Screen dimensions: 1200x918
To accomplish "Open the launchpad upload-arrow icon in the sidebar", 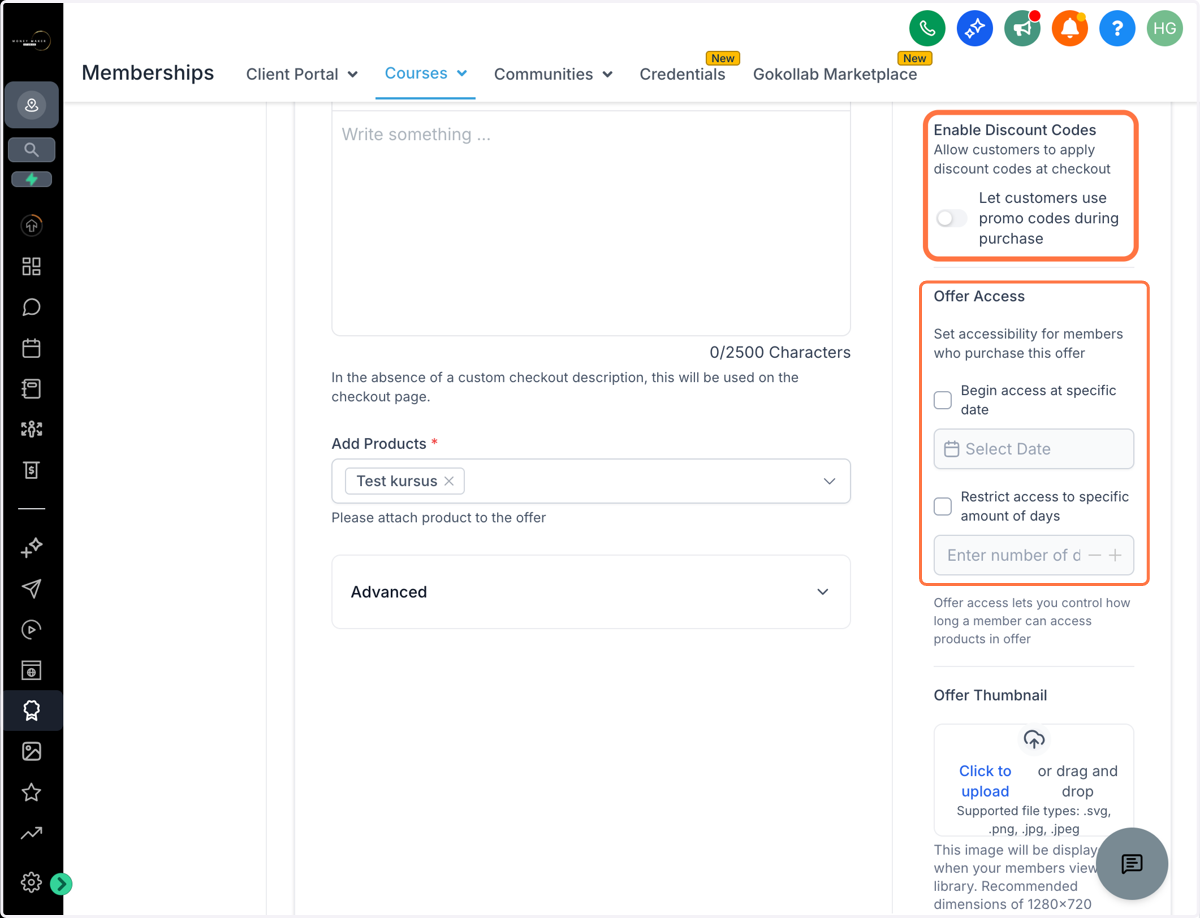I will [31, 226].
